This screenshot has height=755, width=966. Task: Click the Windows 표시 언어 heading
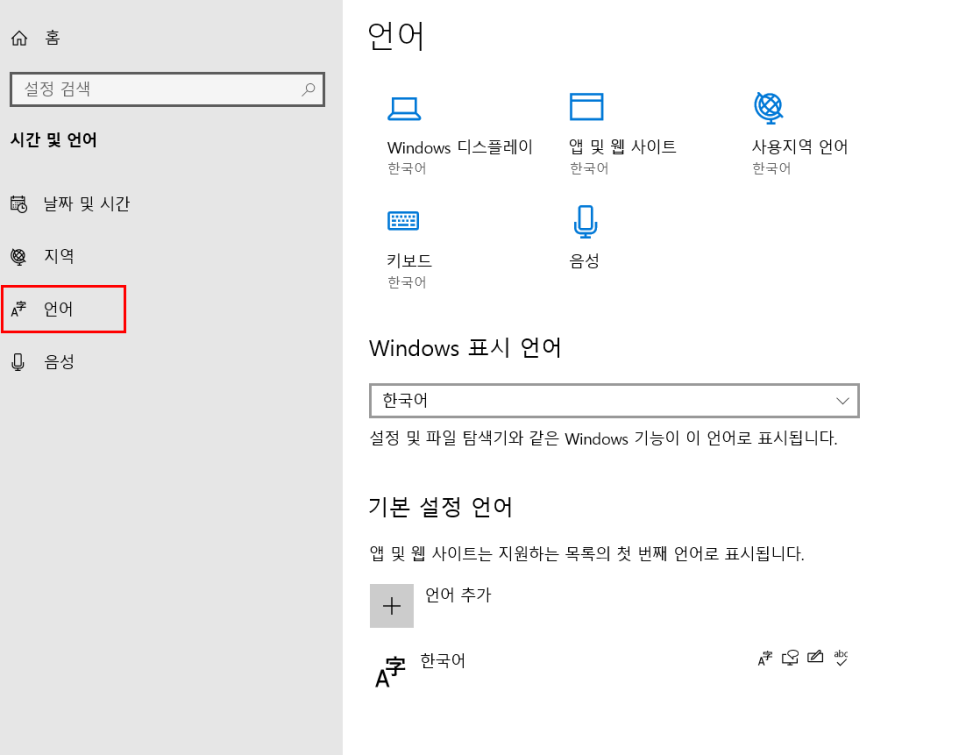[x=465, y=348]
